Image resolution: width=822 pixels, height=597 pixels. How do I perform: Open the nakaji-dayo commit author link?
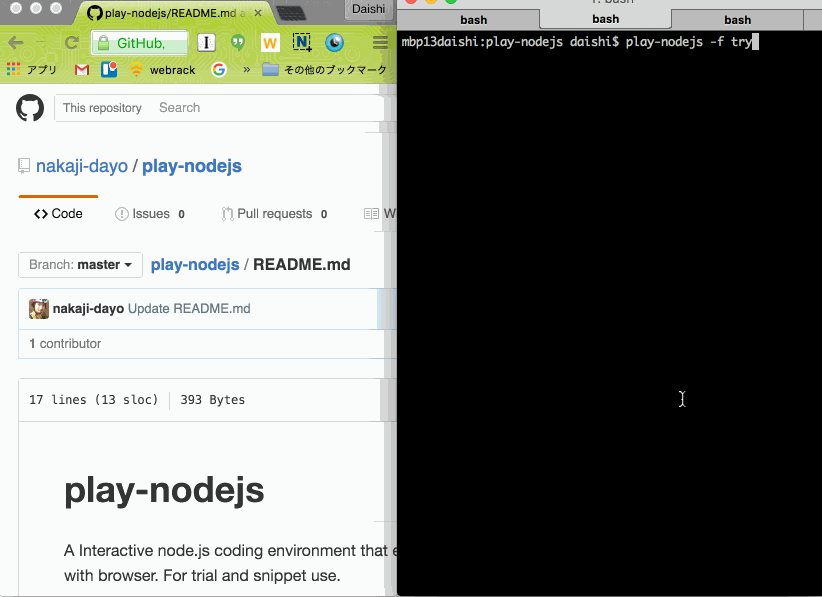tap(88, 309)
